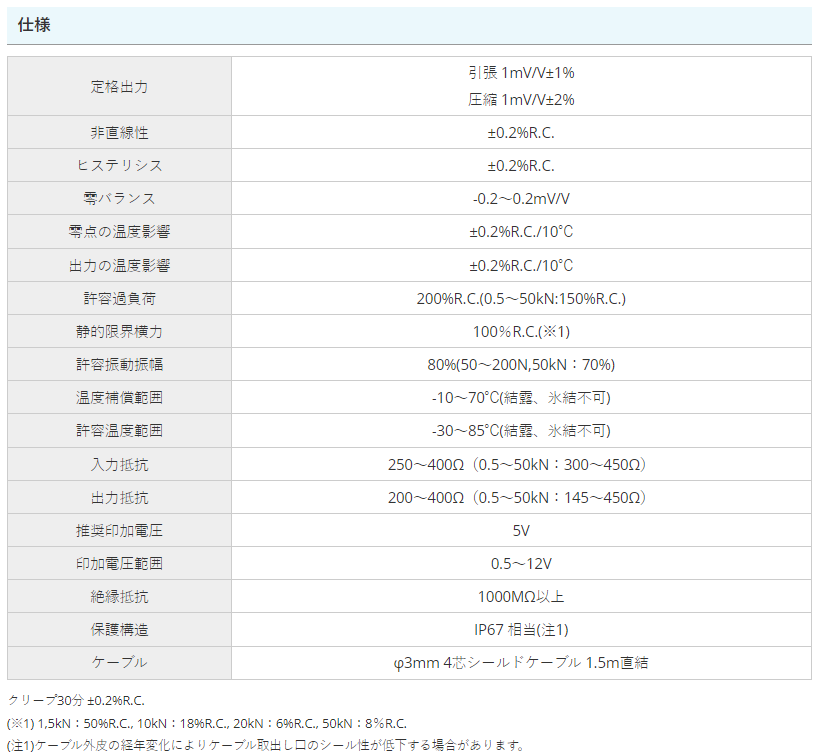817x754 pixels.
Task: Select the 印加電圧範囲 row label
Action: pyautogui.click(x=119, y=563)
